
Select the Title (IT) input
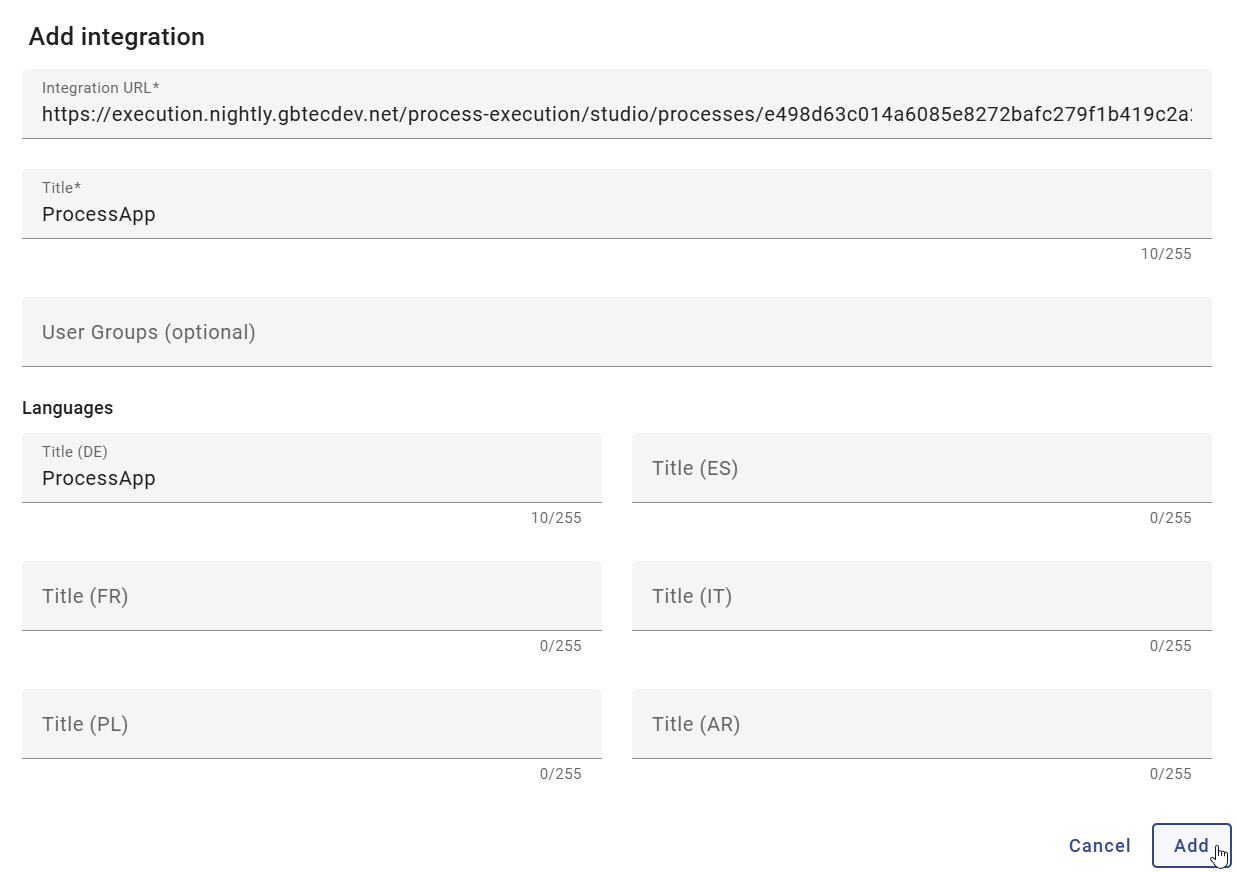[x=922, y=596]
